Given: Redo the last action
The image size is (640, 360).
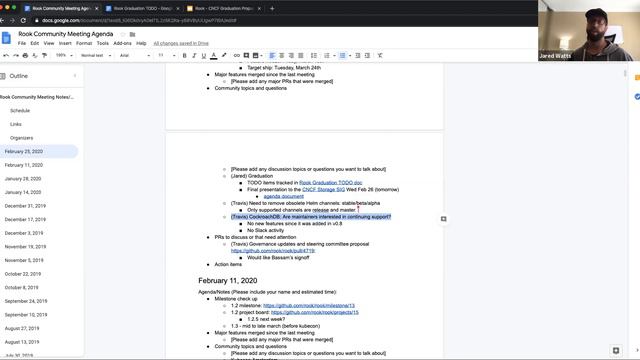Looking at the screenshot, I should click(x=16, y=56).
